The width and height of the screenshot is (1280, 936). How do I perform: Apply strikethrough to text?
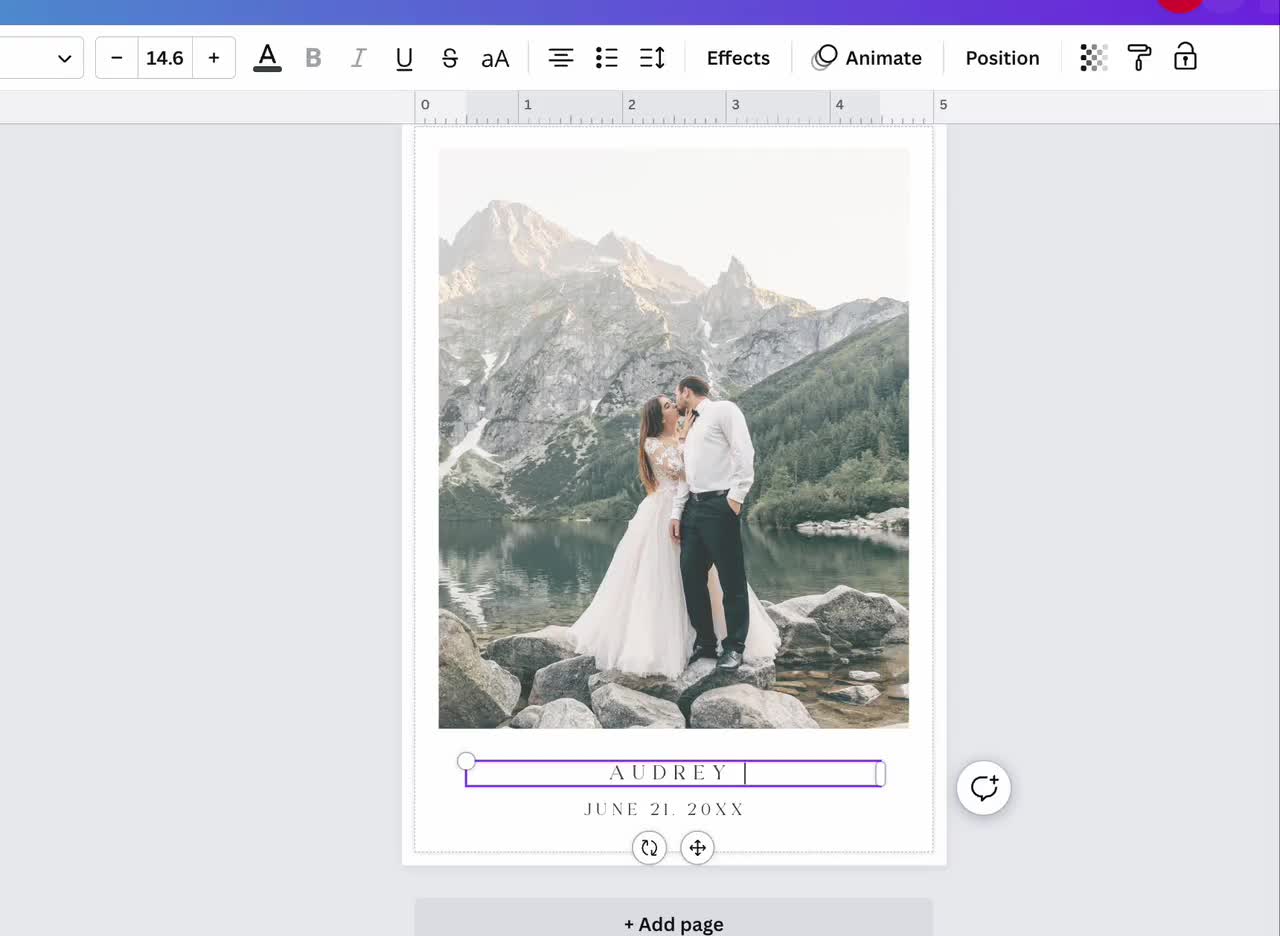point(450,58)
